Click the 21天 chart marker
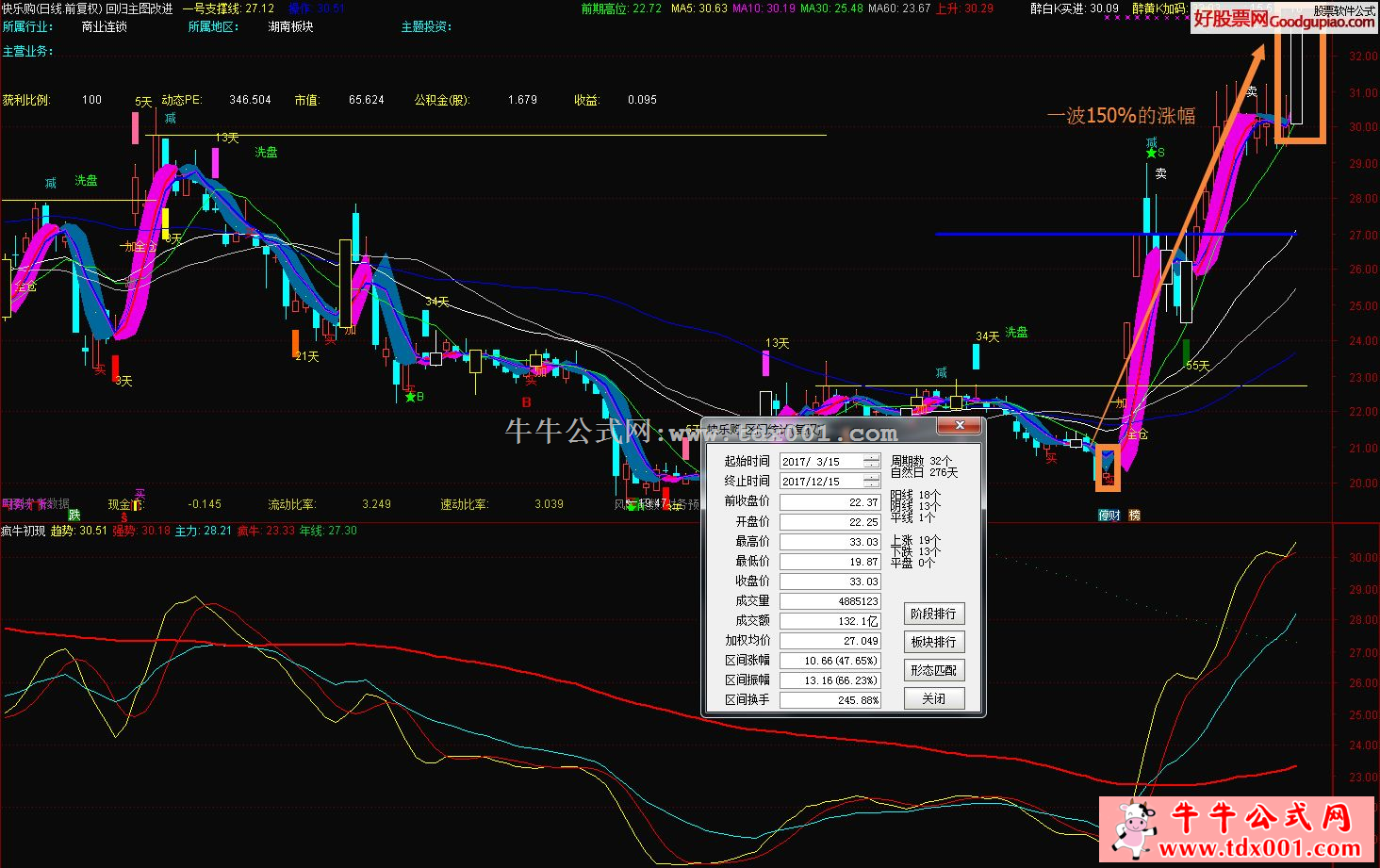1380x868 pixels. pyautogui.click(x=307, y=357)
